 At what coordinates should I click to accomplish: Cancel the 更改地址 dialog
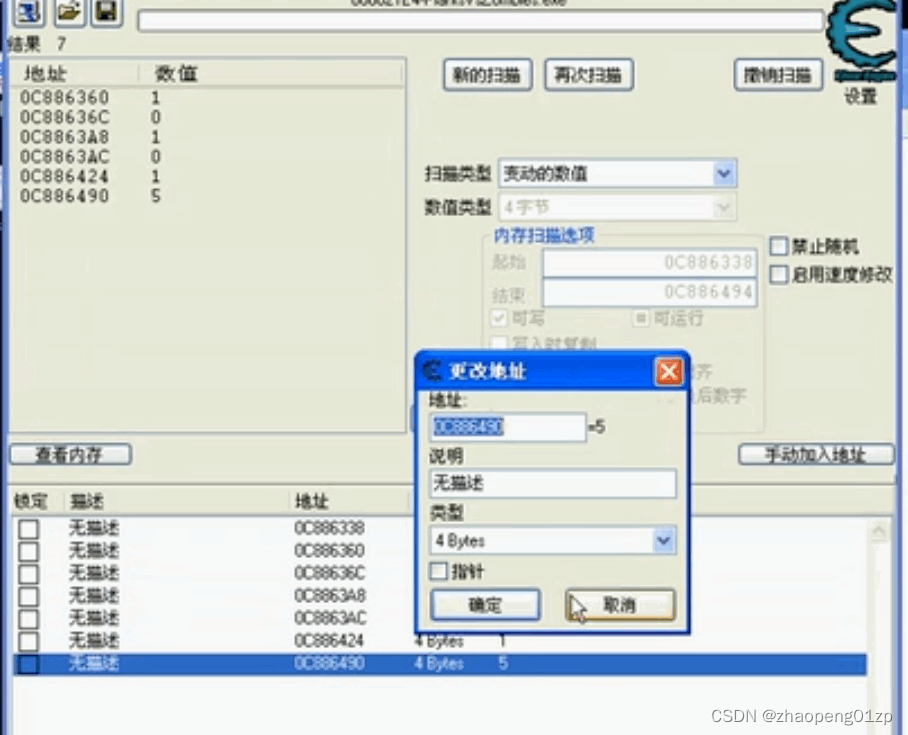tap(621, 604)
